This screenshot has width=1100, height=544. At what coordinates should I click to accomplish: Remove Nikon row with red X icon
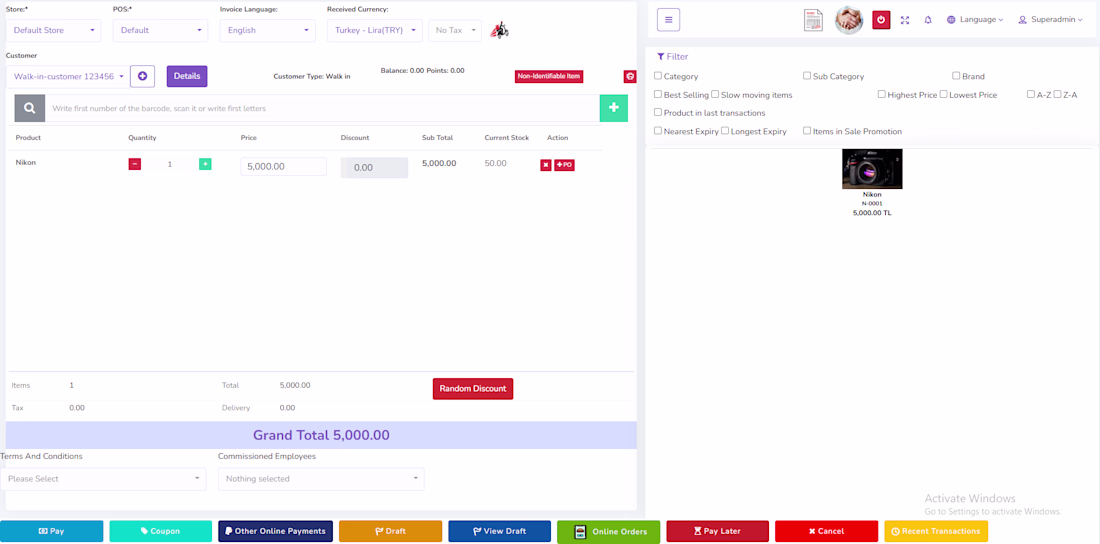(x=546, y=165)
